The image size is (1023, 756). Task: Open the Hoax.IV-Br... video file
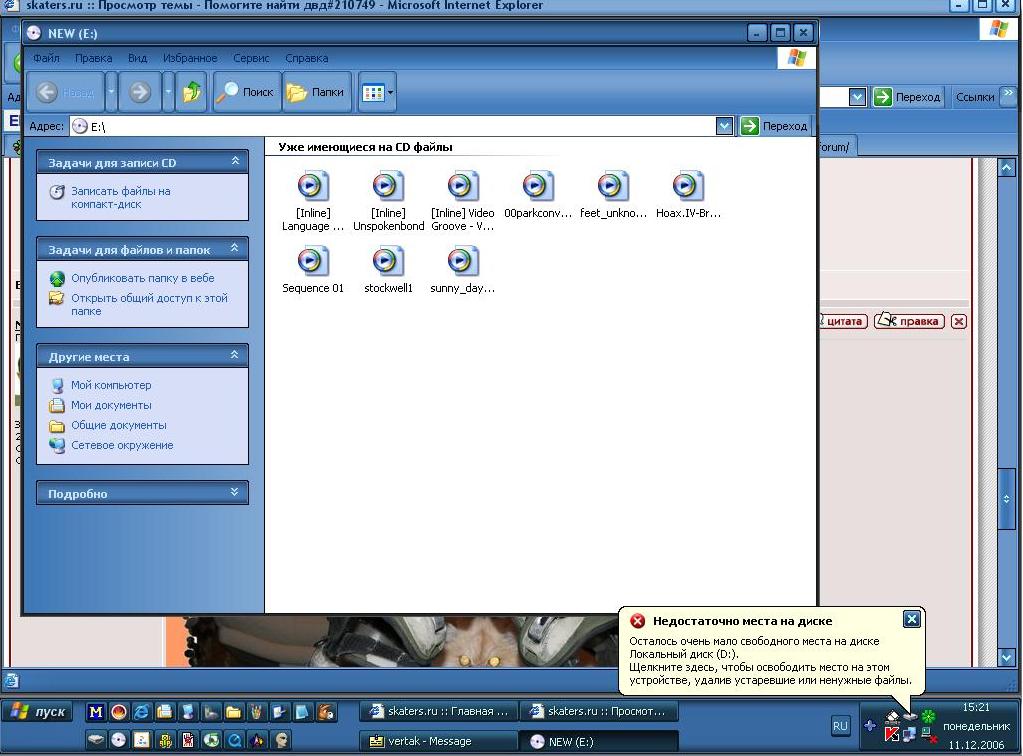pos(687,187)
